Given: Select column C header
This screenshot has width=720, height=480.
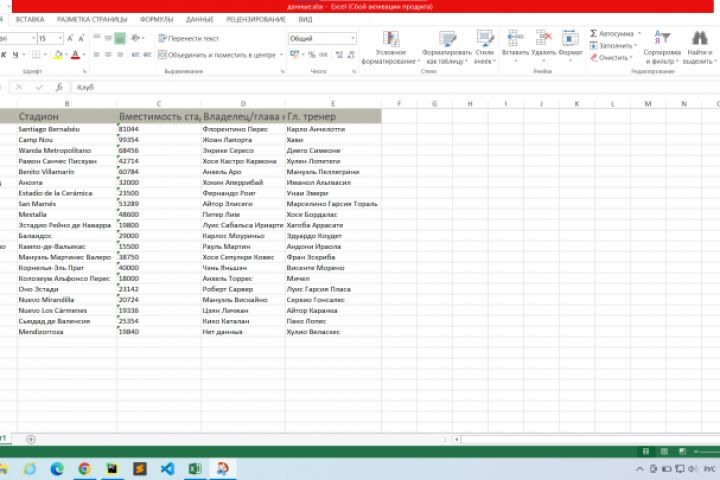Looking at the screenshot, I should [x=159, y=104].
